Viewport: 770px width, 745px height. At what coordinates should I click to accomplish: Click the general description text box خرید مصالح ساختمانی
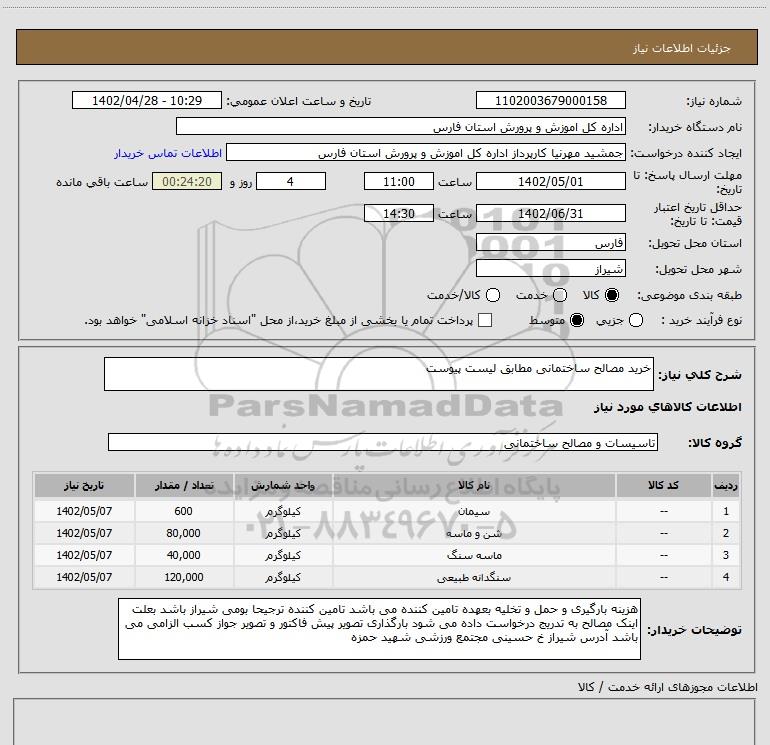pos(379,374)
